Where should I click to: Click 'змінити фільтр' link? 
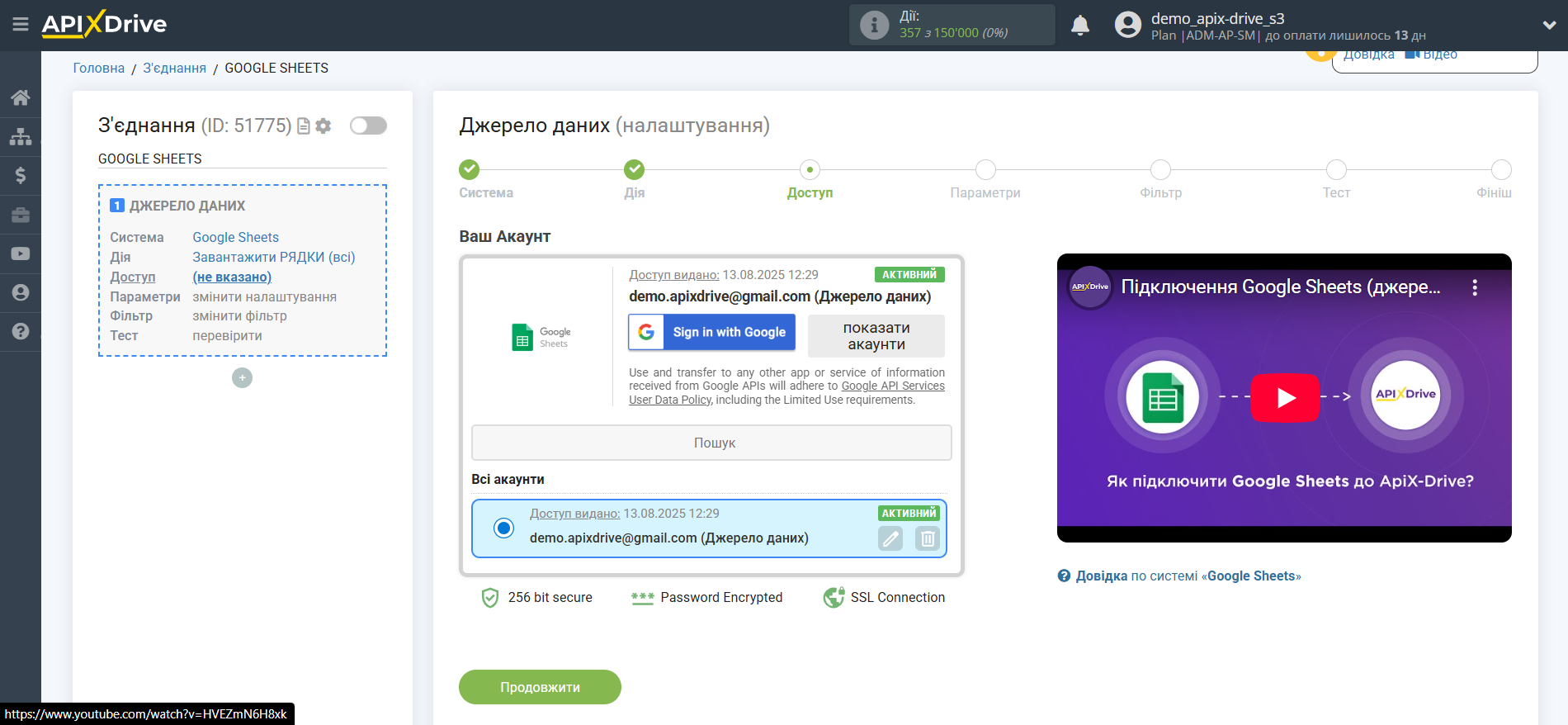240,315
